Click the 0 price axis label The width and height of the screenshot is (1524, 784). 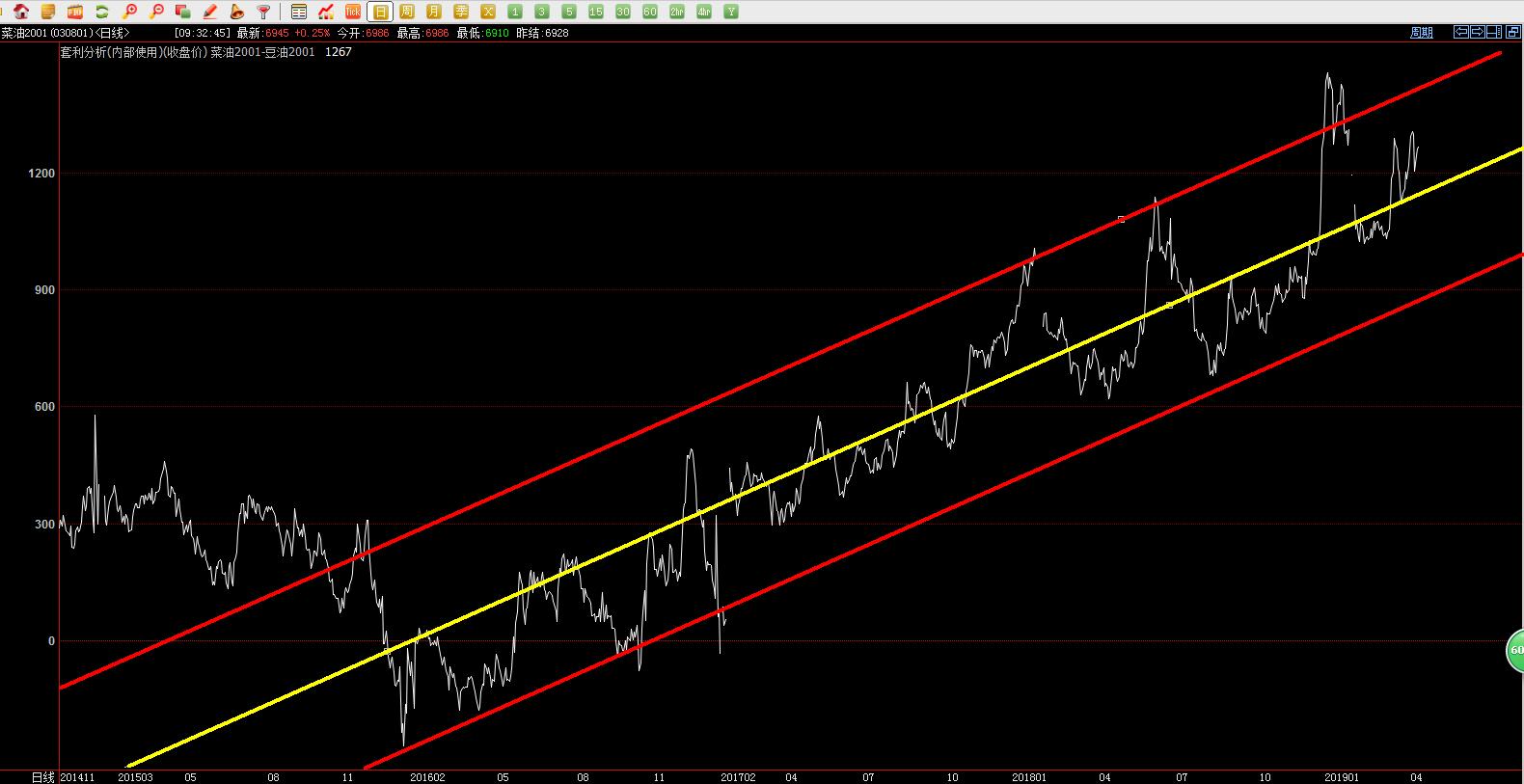pos(52,641)
